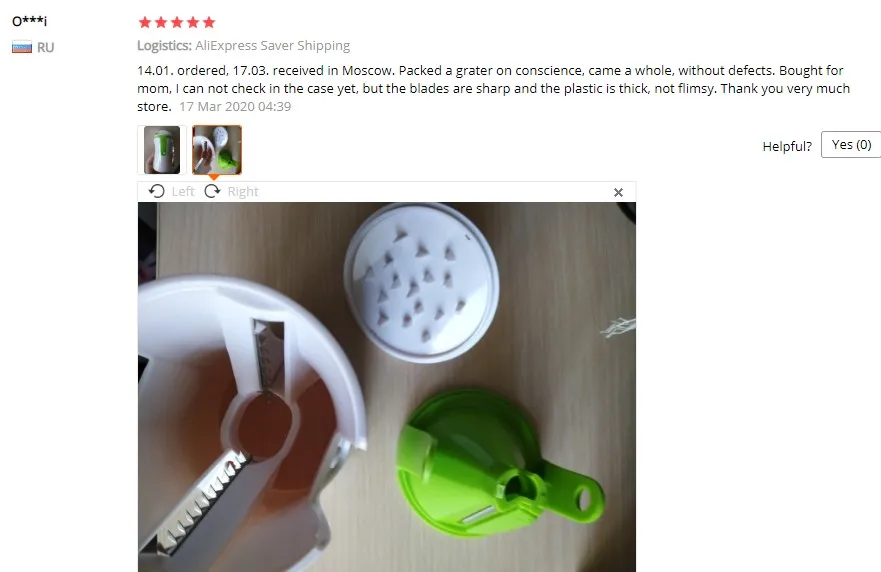Viewport: 881px width, 572px height.
Task: Click the first red rating star
Action: pos(145,22)
